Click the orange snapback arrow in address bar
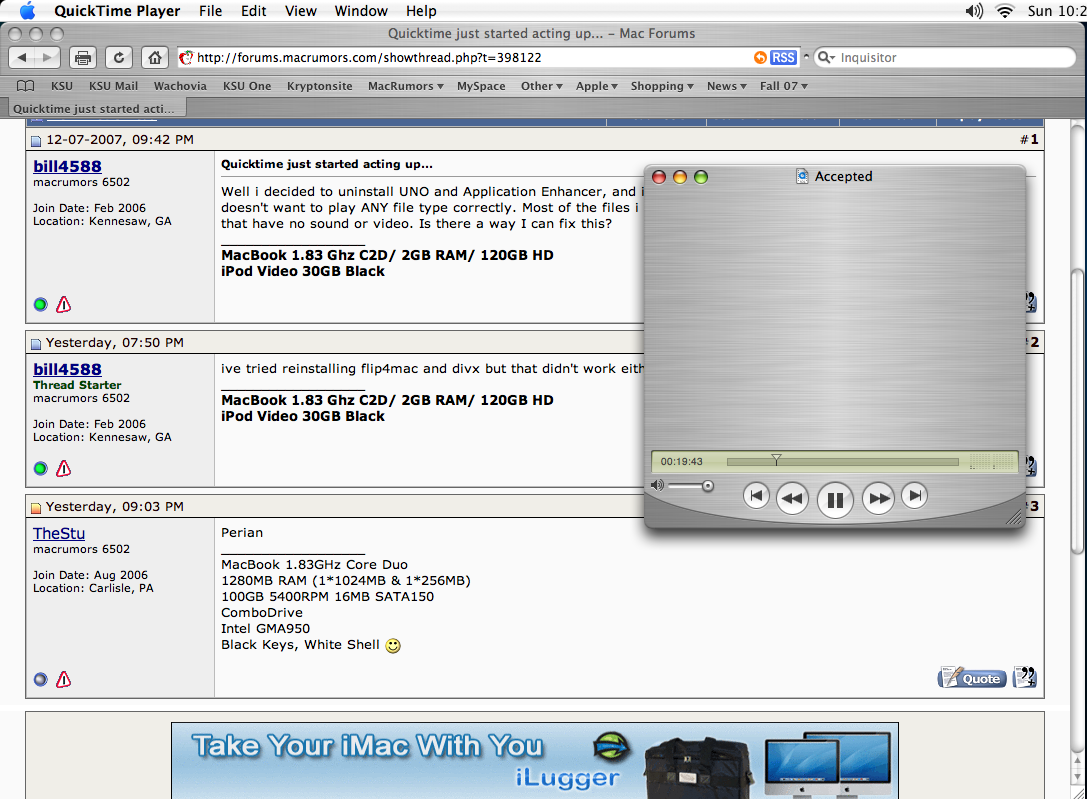 [760, 58]
